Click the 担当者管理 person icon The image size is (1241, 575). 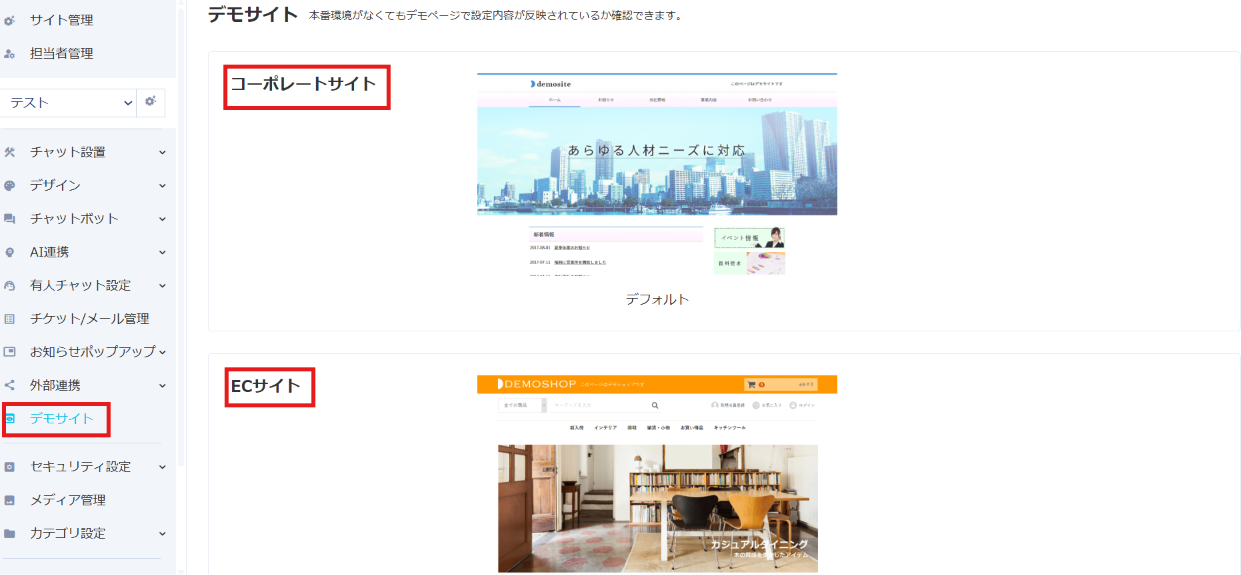pos(10,53)
